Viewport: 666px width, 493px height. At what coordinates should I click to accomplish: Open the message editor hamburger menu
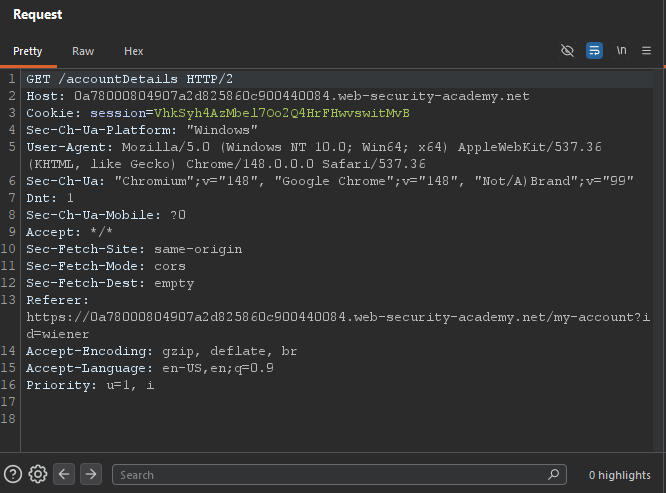(646, 51)
